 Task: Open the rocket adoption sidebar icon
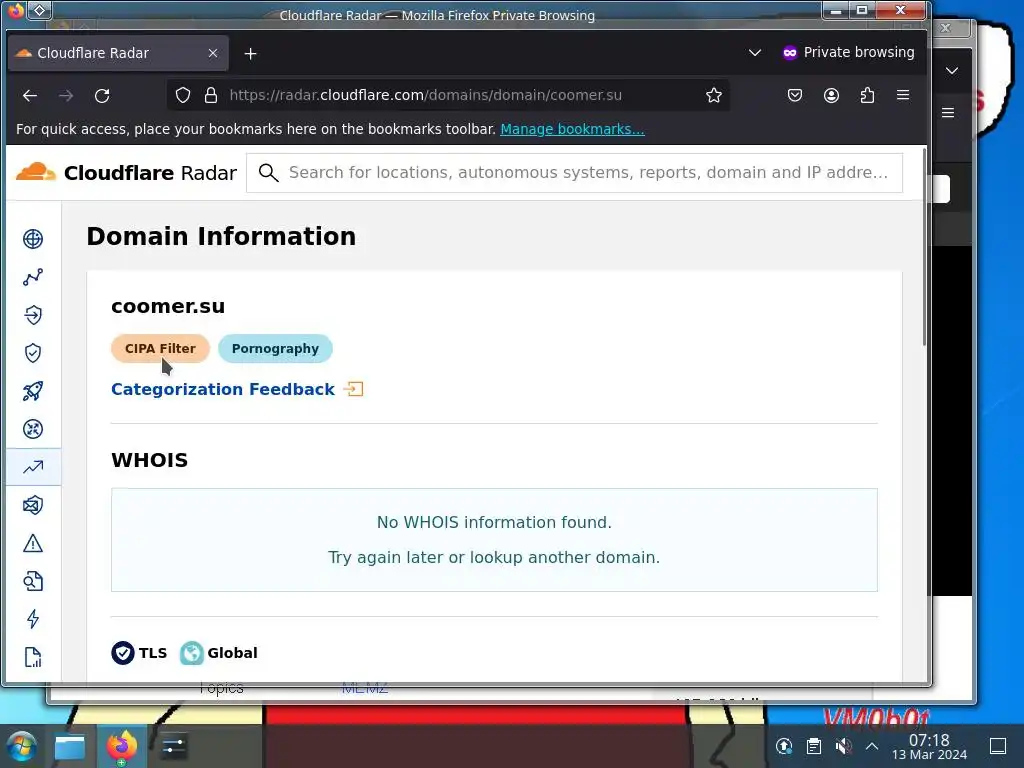(x=33, y=391)
